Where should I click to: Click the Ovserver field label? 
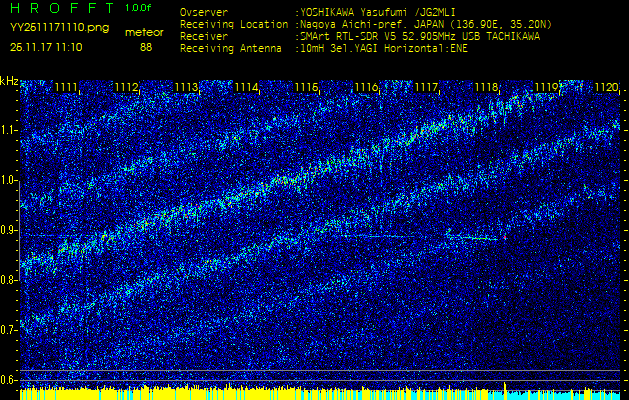204,12
